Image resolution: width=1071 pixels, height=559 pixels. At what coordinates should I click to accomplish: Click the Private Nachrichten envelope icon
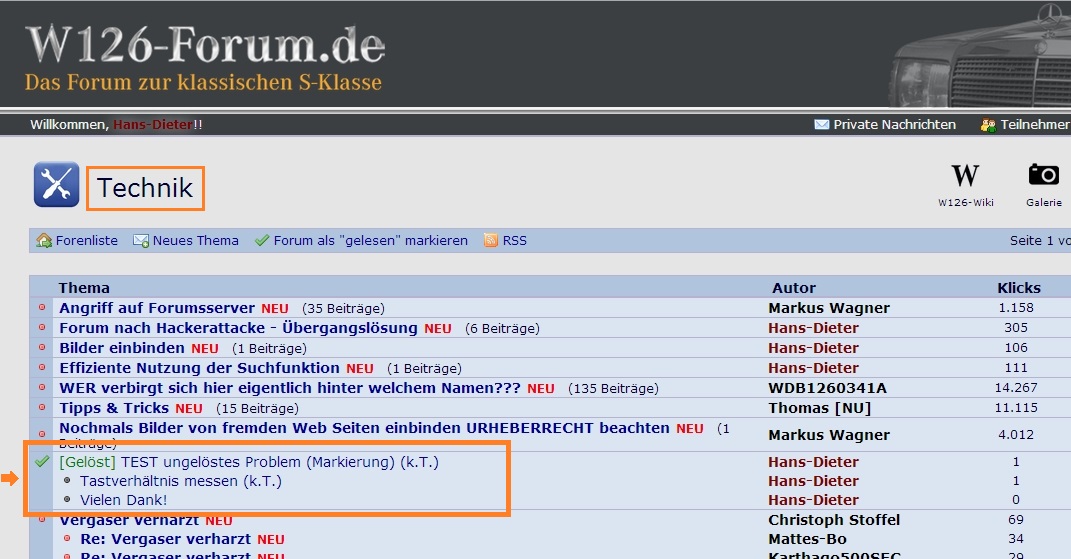click(x=822, y=124)
